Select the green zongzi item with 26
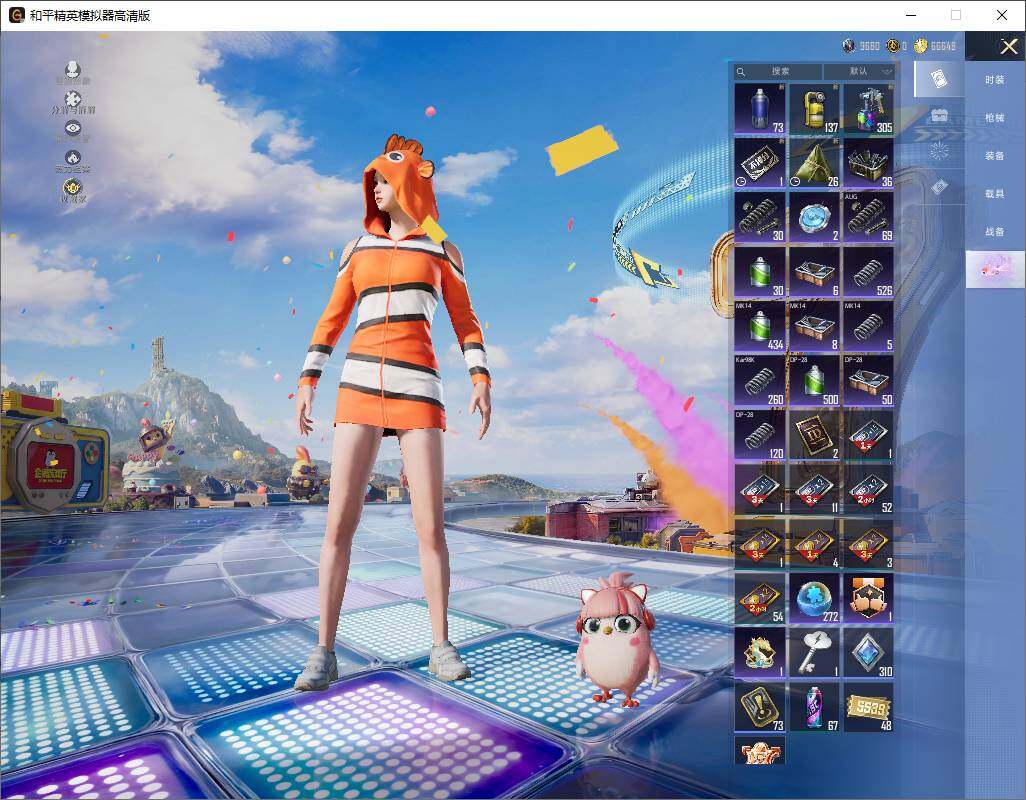 tap(814, 163)
